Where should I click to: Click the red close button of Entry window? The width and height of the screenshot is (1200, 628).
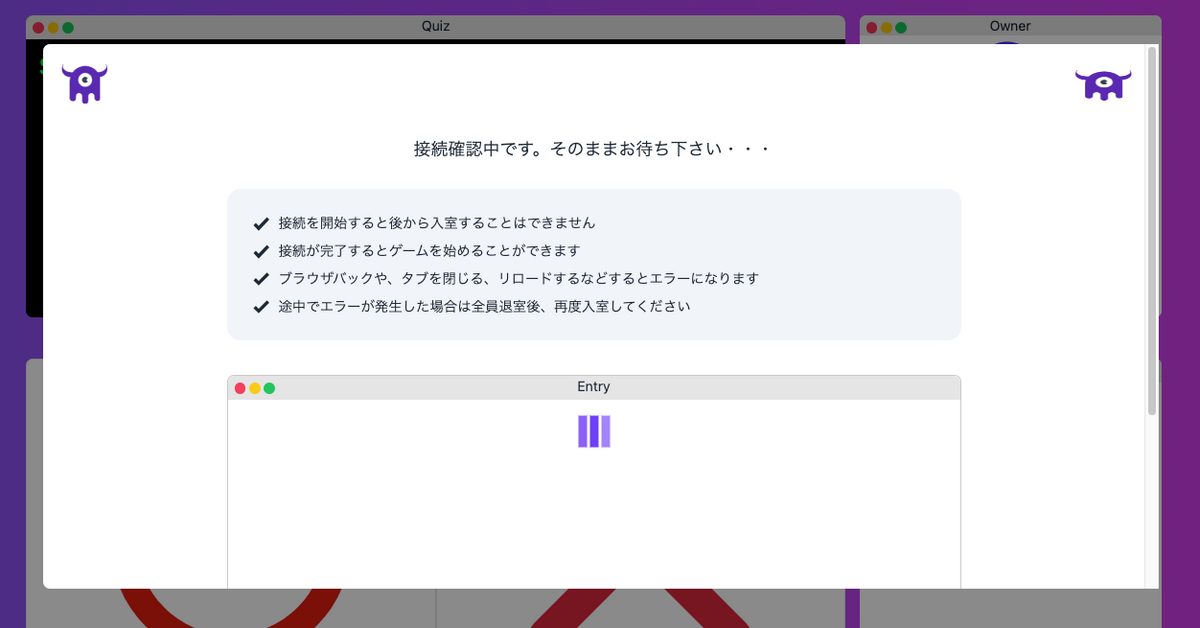(x=240, y=388)
